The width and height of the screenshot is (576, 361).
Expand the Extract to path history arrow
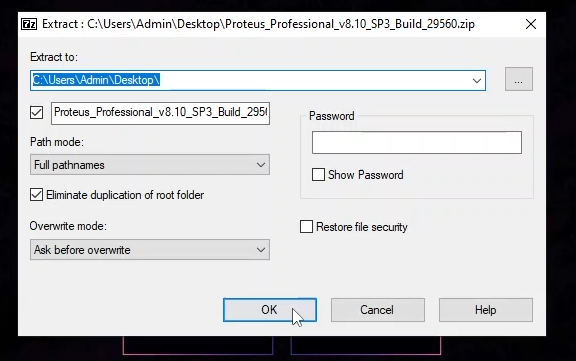click(x=476, y=80)
